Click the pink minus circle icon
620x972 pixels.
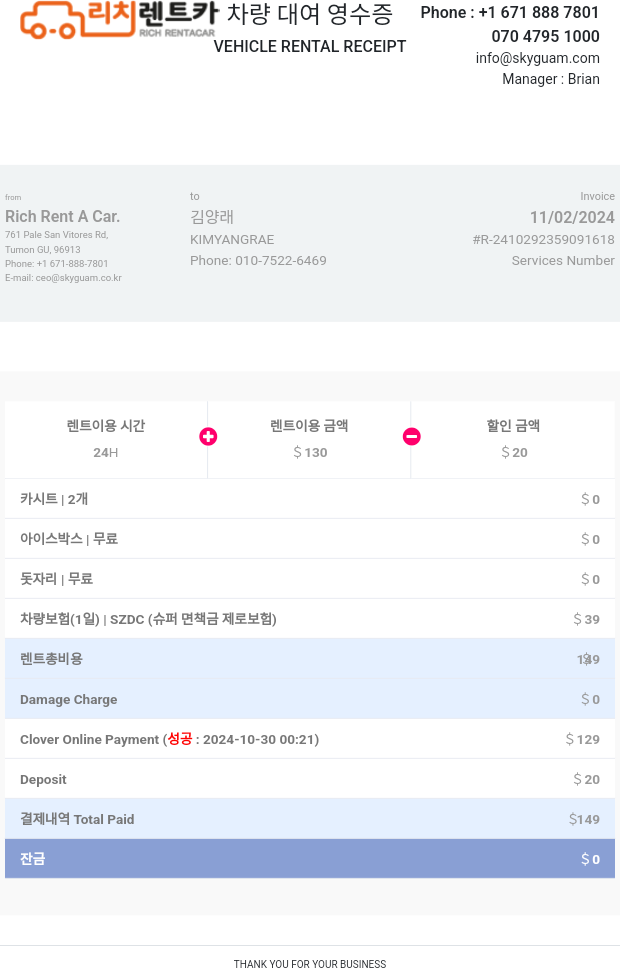(x=412, y=436)
